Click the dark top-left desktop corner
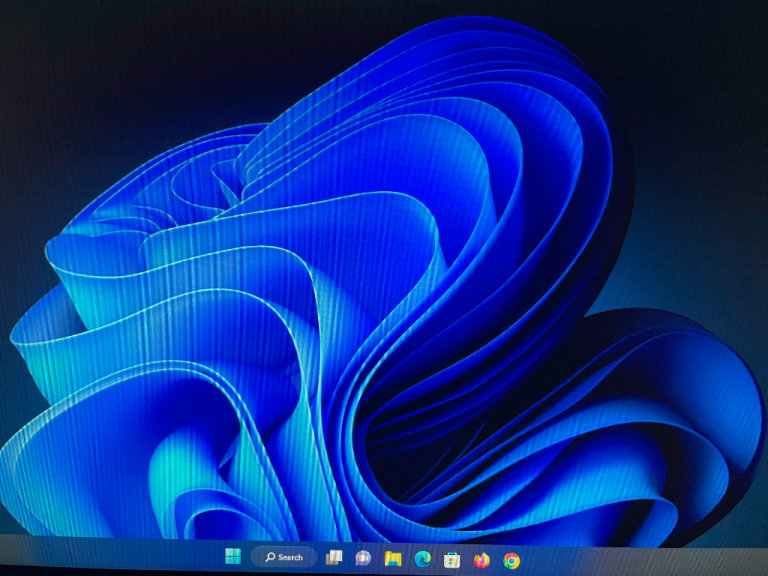 coord(30,30)
